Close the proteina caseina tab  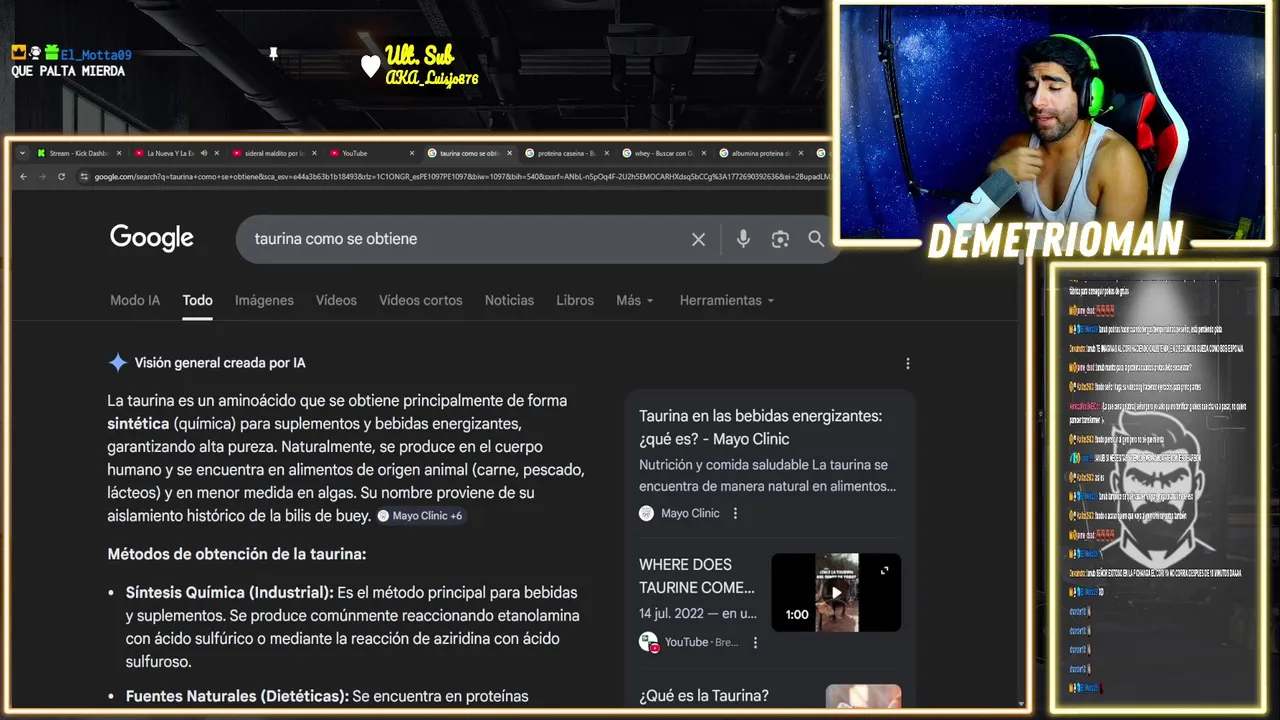pyautogui.click(x=606, y=153)
